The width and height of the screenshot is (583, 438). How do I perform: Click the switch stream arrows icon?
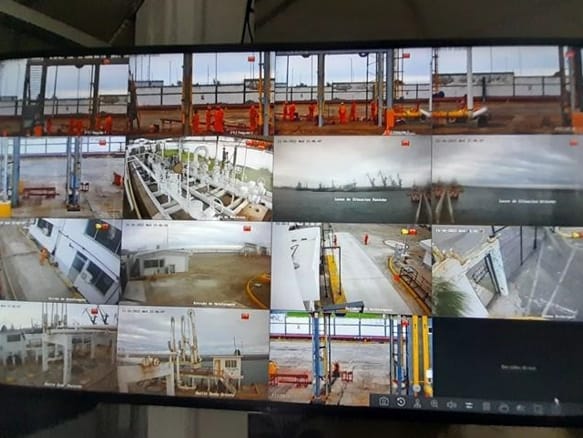click(x=469, y=406)
